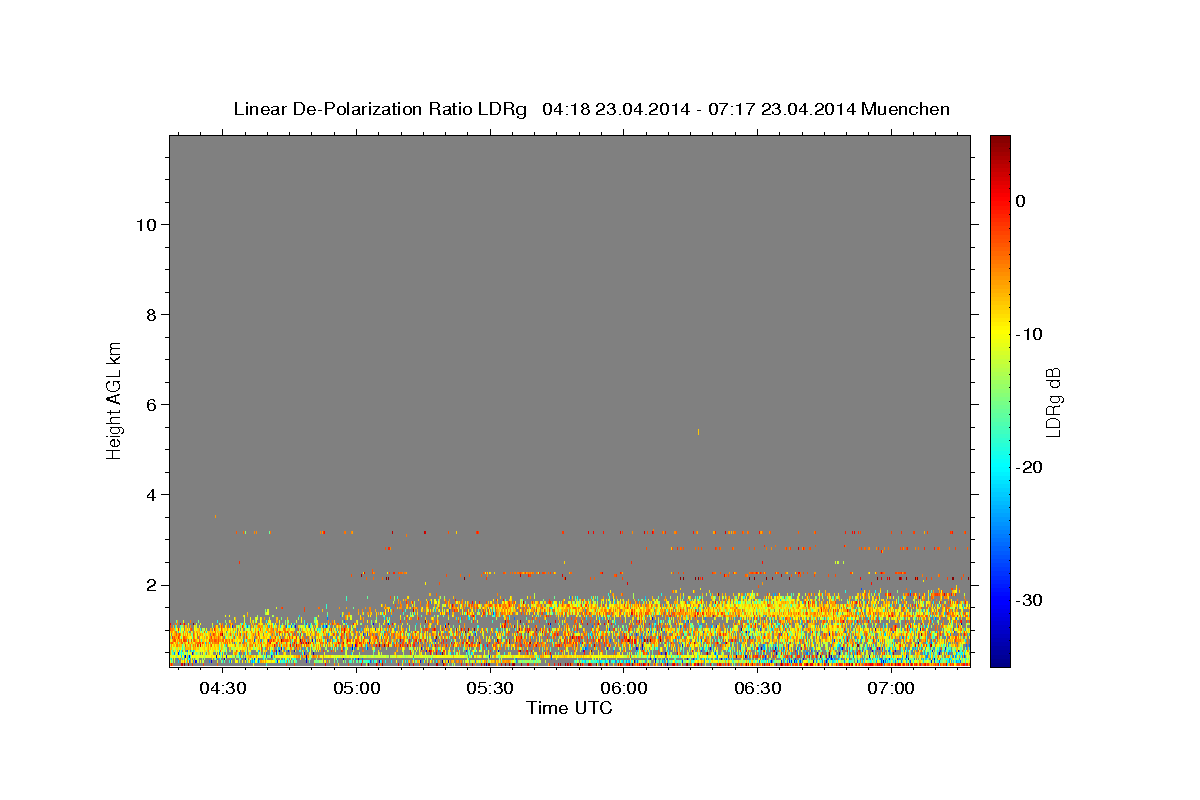Click the 06:30 time tick label
The height and width of the screenshot is (800, 1200).
tap(757, 689)
